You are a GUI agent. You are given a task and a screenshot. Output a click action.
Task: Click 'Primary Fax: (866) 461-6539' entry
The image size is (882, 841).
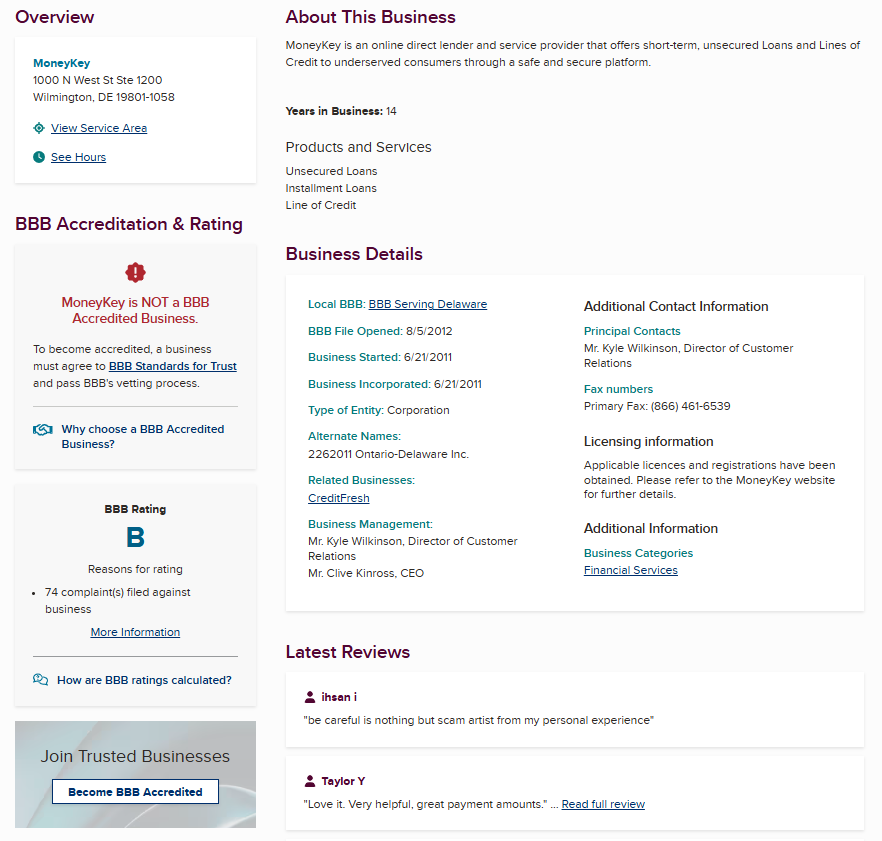point(657,406)
